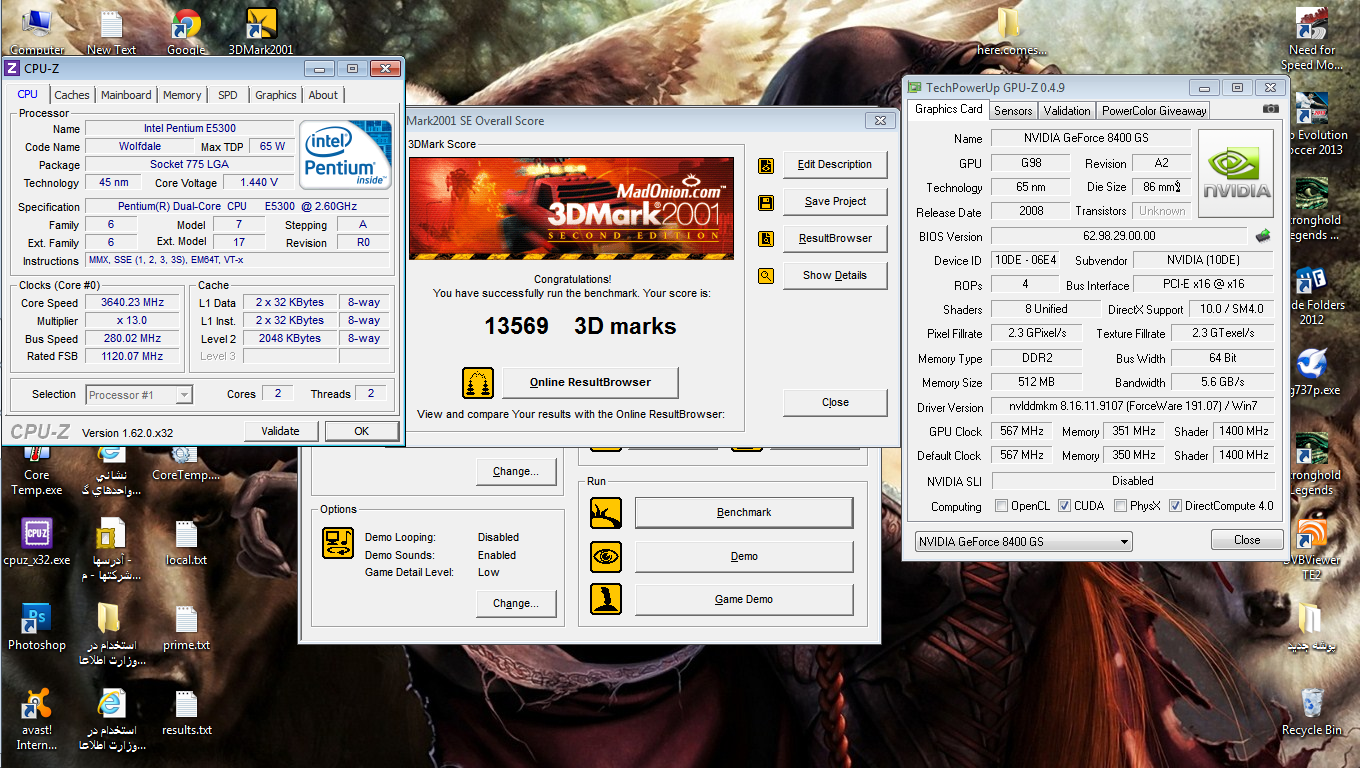Image resolution: width=1360 pixels, height=768 pixels.
Task: Select the New Text document desktop icon
Action: (112, 31)
